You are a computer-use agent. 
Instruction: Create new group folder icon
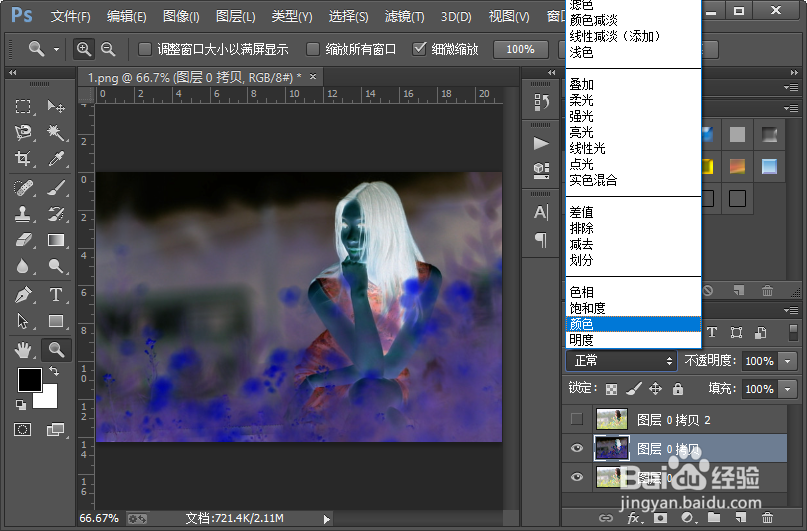click(x=714, y=518)
